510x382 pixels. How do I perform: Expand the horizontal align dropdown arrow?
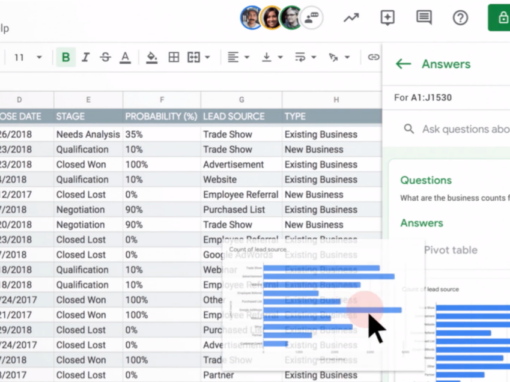(x=247, y=57)
